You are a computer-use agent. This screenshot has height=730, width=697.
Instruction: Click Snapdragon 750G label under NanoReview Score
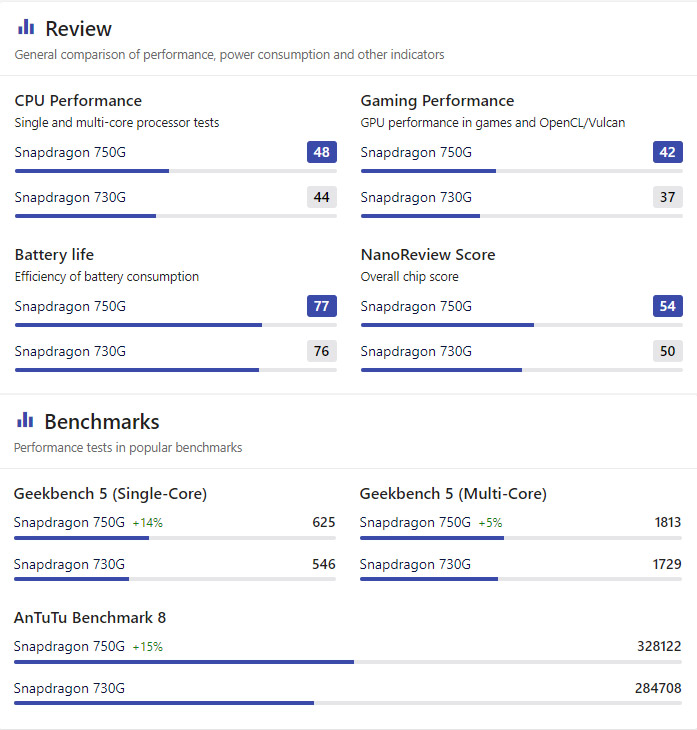[x=416, y=306]
